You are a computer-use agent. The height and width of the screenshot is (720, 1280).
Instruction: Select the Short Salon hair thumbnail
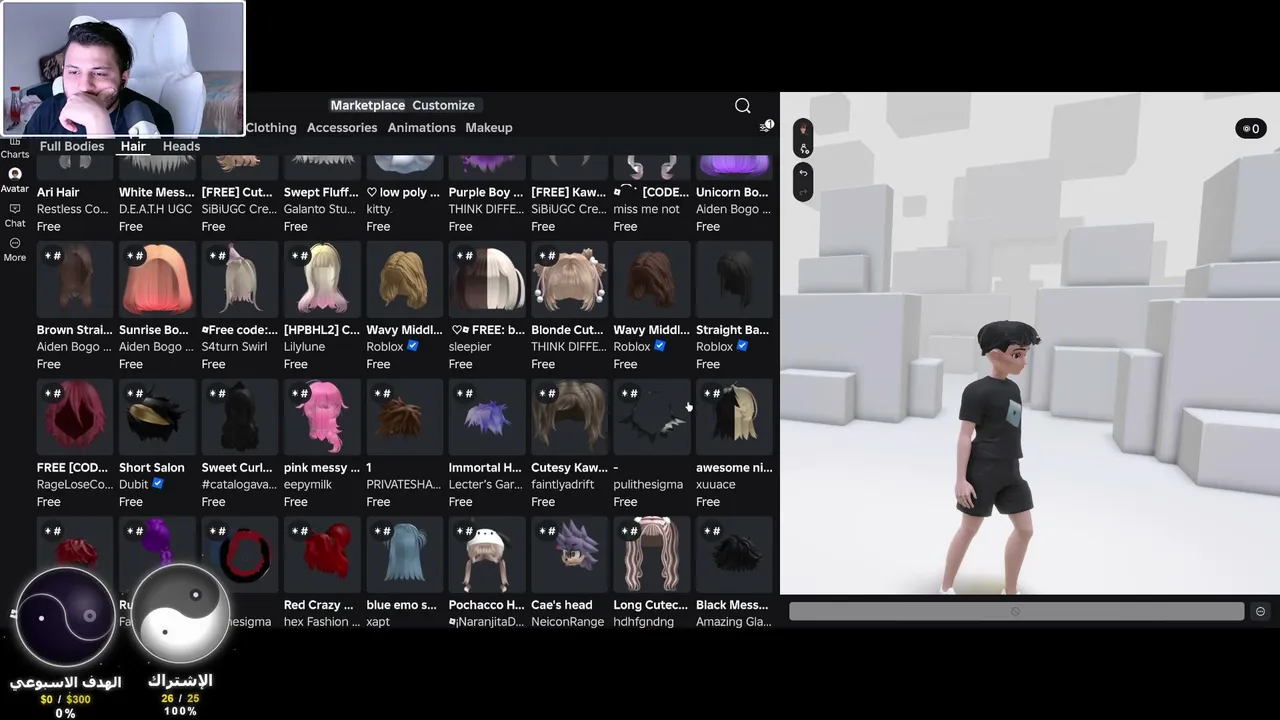pos(157,418)
